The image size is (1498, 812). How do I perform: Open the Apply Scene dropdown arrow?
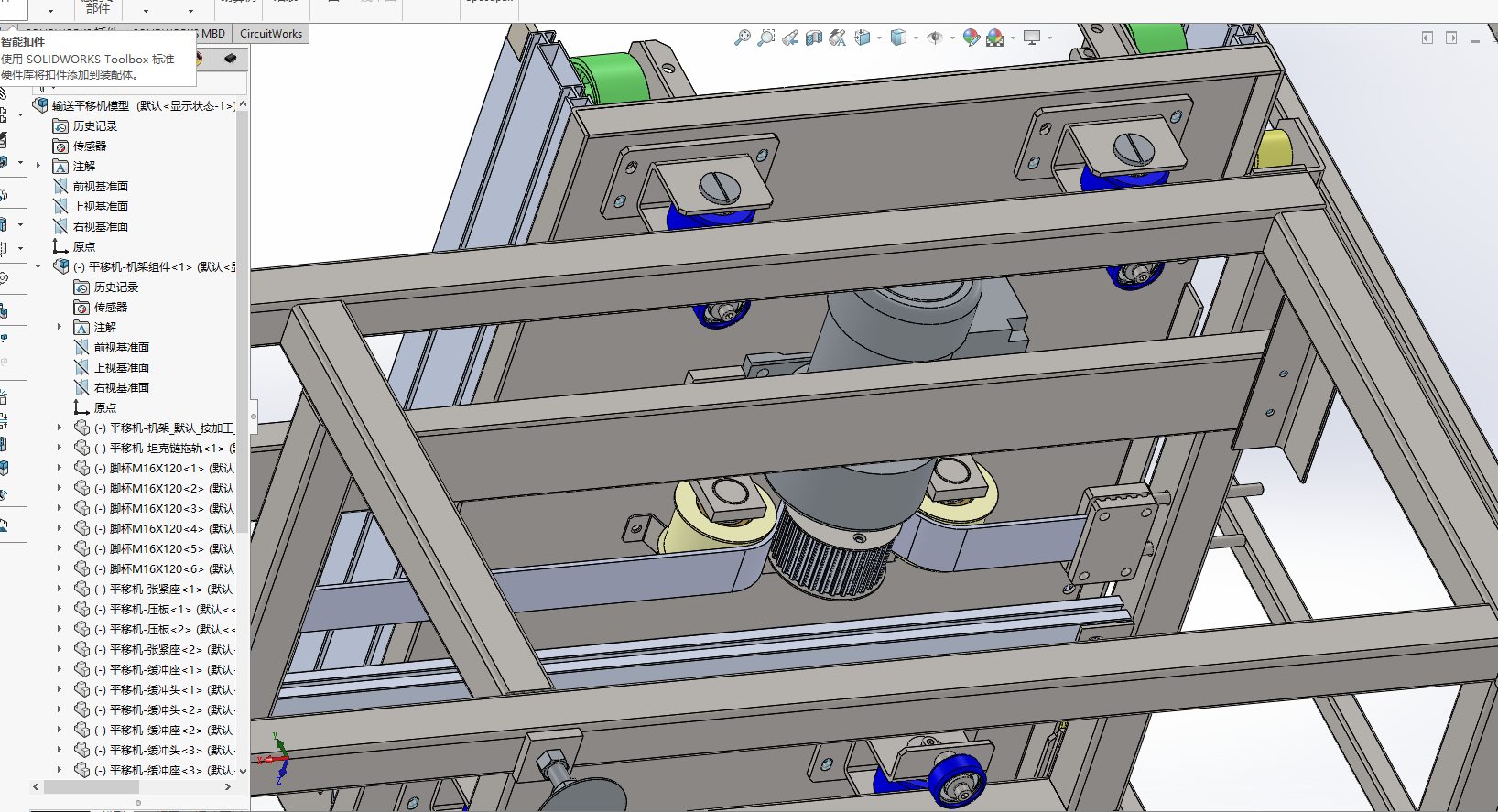tap(1013, 38)
